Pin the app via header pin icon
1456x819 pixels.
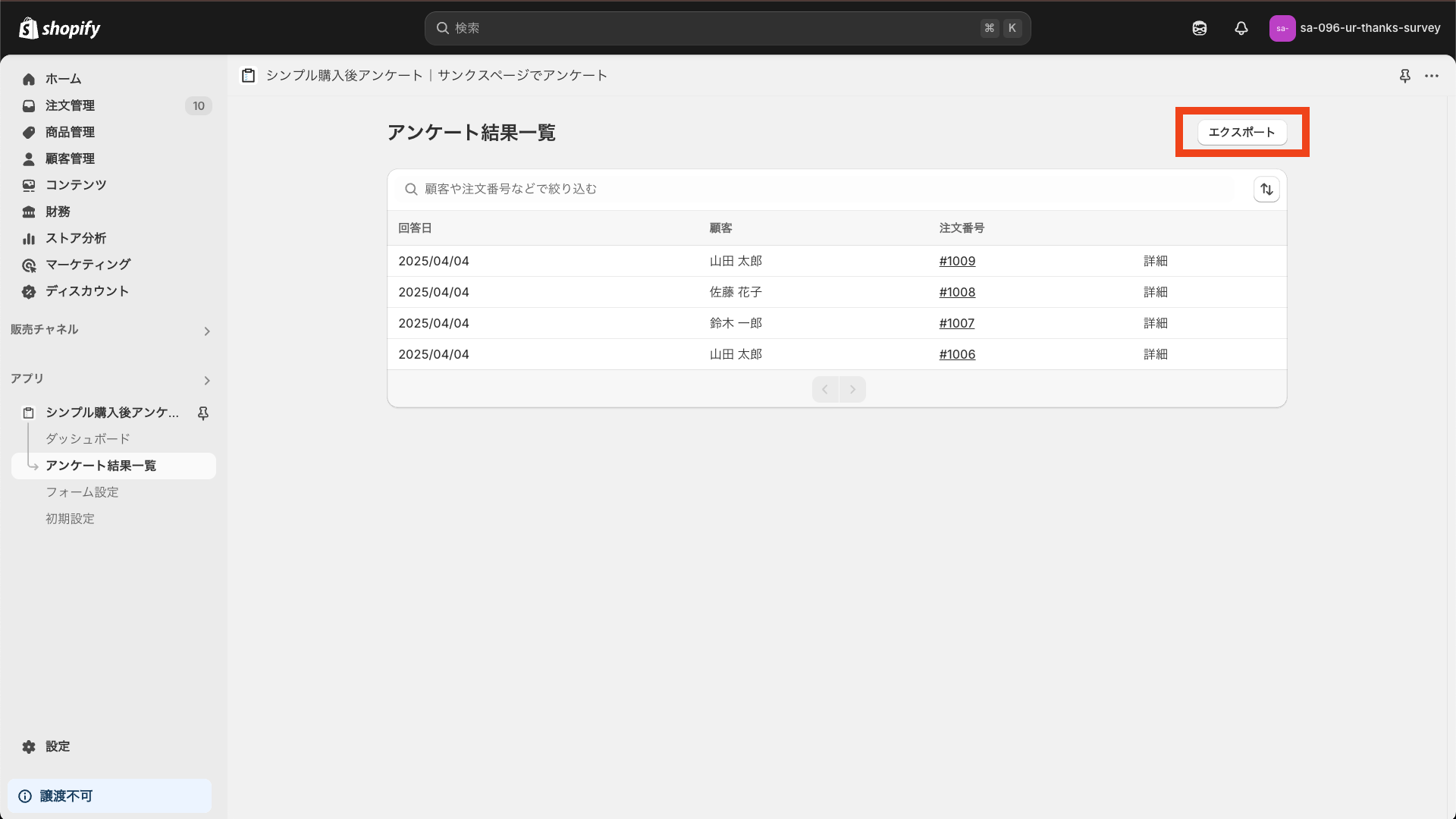1404,76
